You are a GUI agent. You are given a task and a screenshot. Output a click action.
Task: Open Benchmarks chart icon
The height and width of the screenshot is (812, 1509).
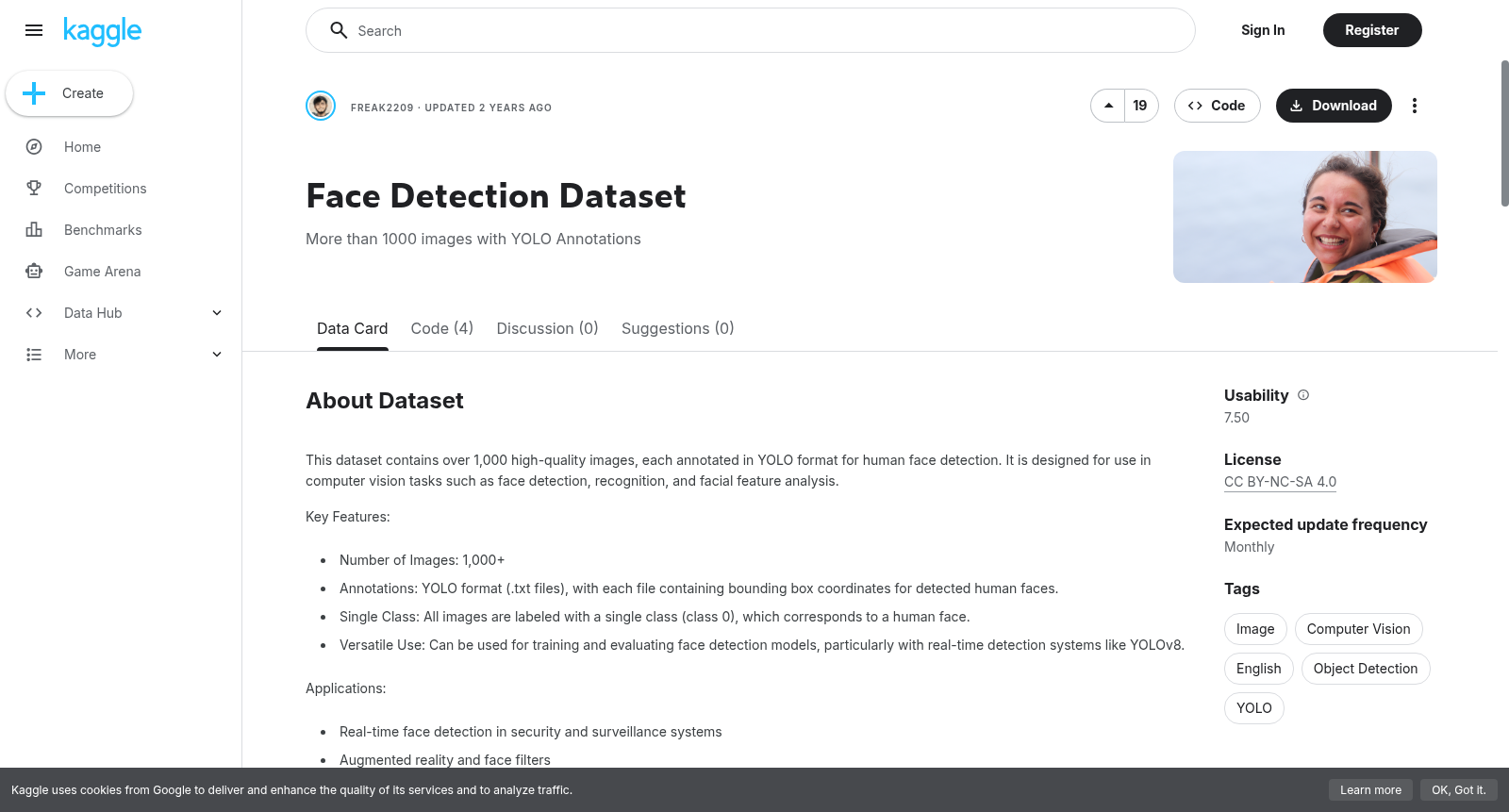tap(34, 230)
